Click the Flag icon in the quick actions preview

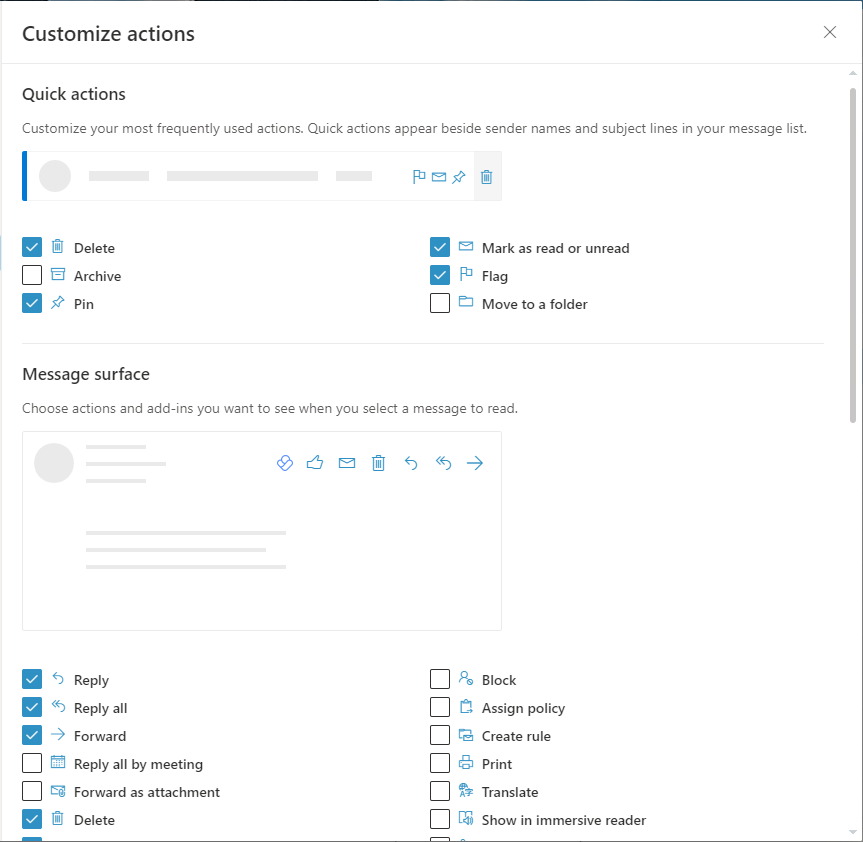click(x=419, y=176)
